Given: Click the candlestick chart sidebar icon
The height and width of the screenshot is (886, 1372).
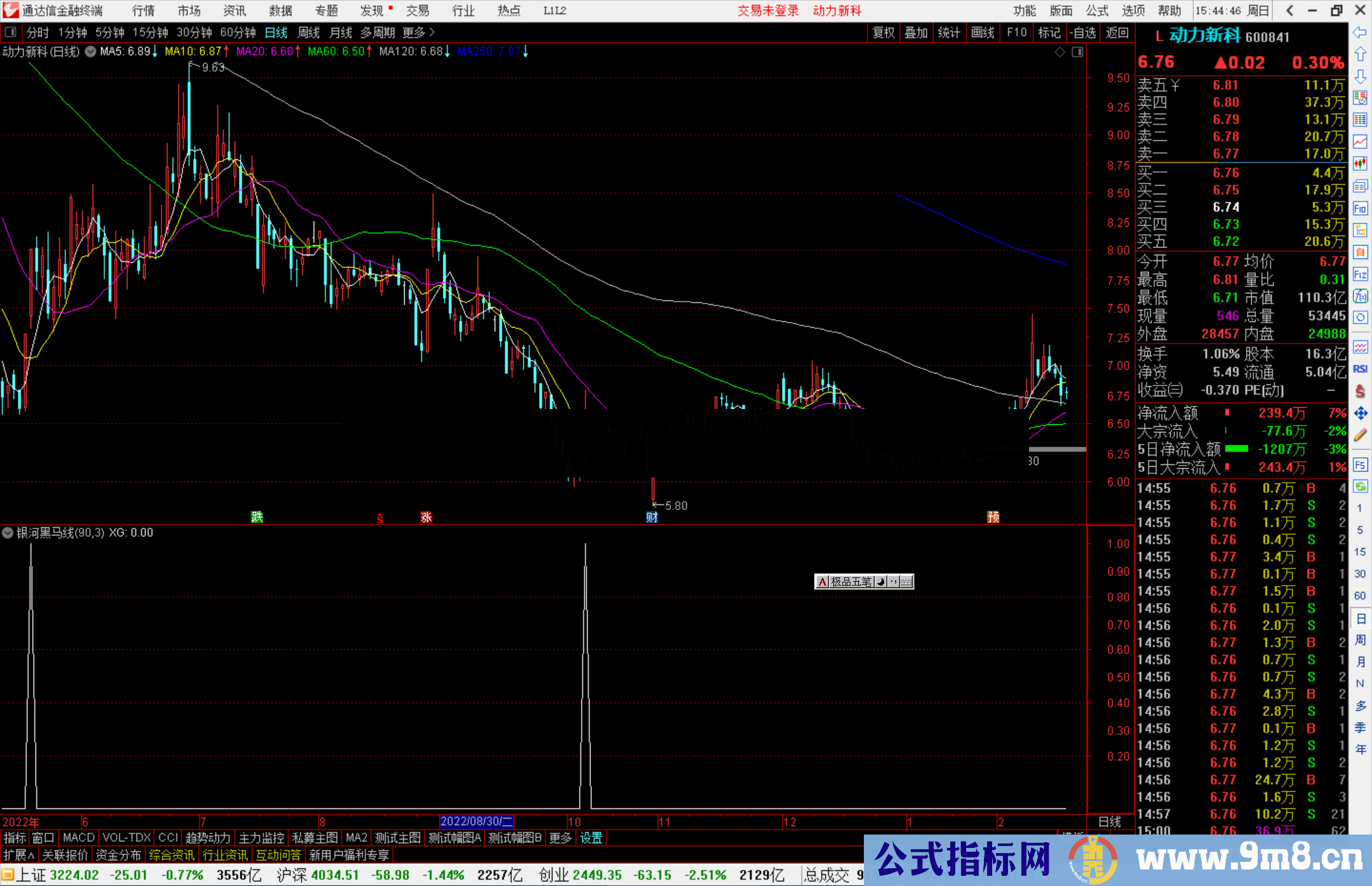Looking at the screenshot, I should [1360, 164].
